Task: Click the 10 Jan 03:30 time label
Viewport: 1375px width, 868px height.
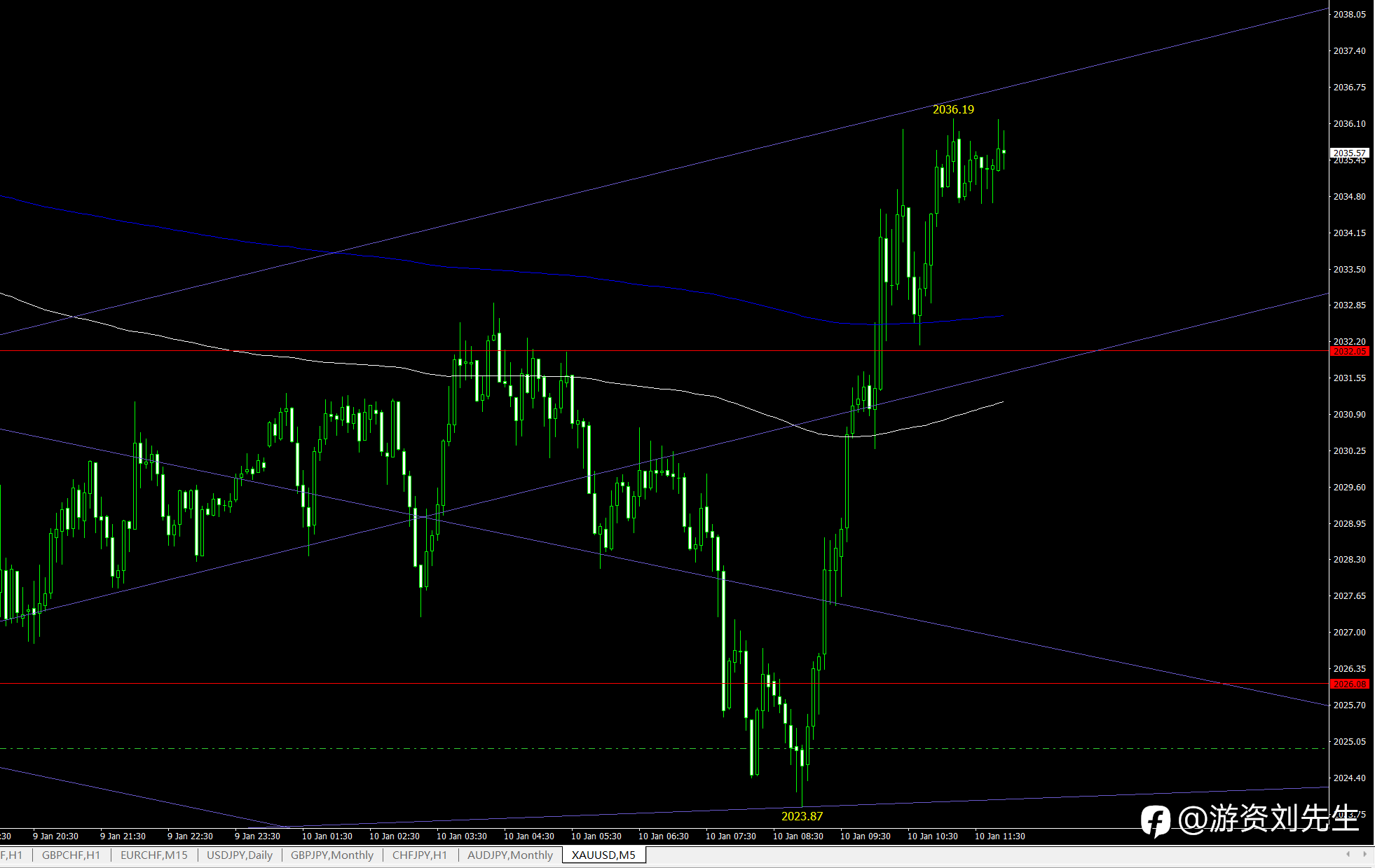Action: click(461, 836)
